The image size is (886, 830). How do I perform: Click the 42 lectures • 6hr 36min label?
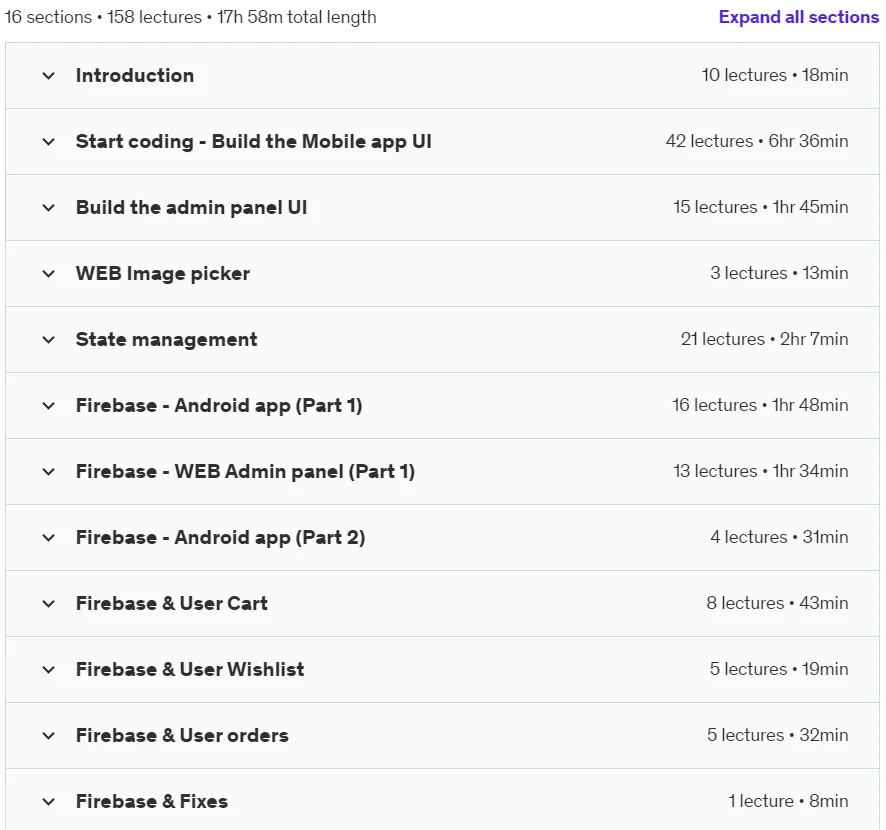(757, 141)
